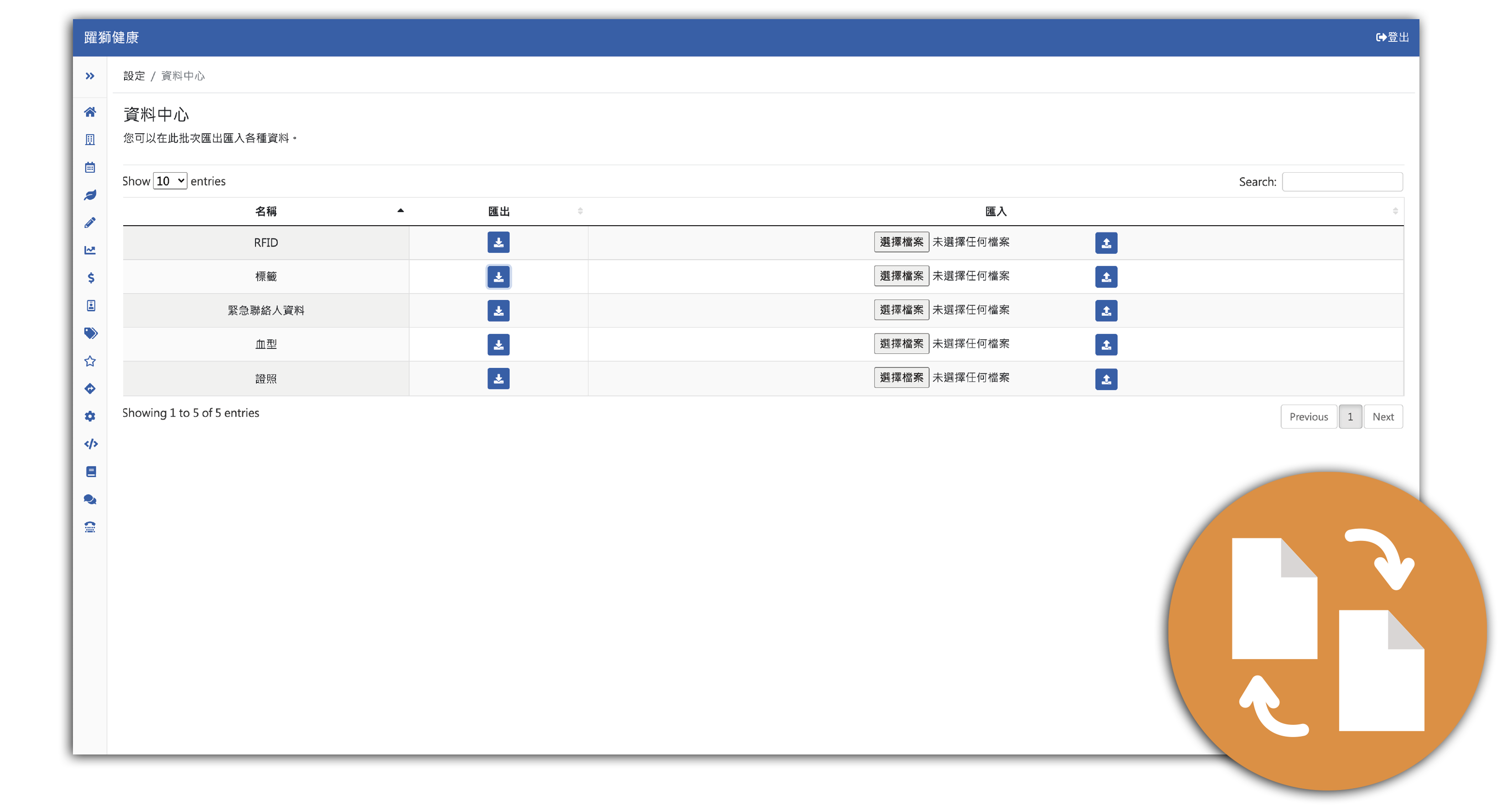Navigate to next page via Next button
This screenshot has height=806, width=1512.
pos(1383,417)
